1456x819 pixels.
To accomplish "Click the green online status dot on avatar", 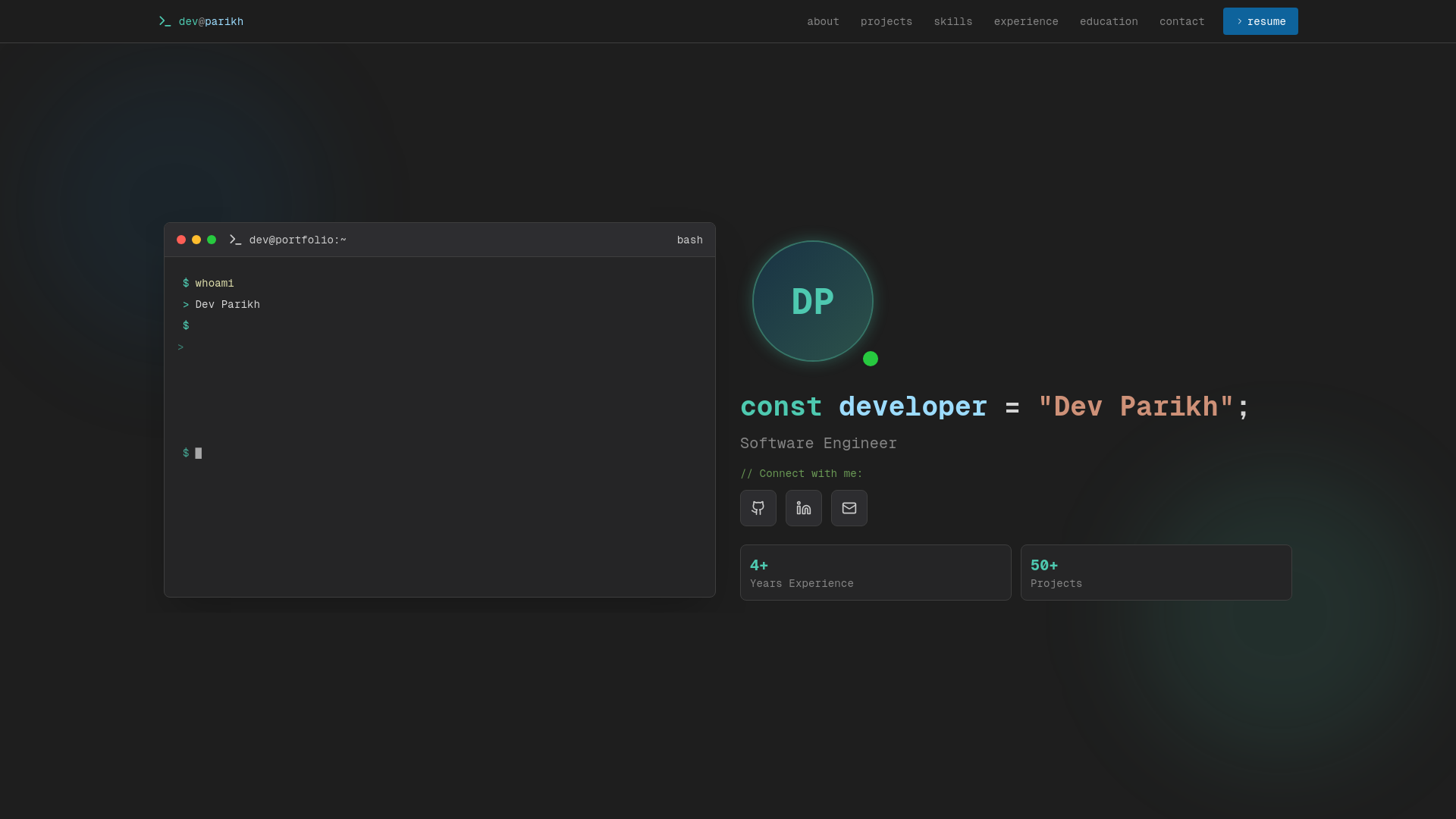I will click(x=871, y=359).
